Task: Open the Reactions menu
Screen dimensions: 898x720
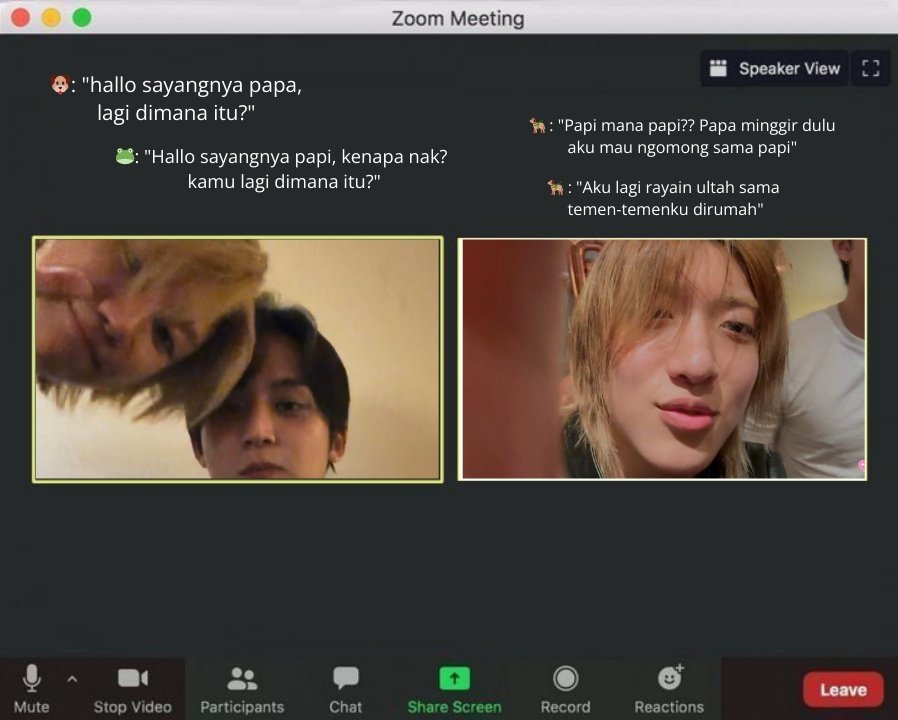Action: 669,688
